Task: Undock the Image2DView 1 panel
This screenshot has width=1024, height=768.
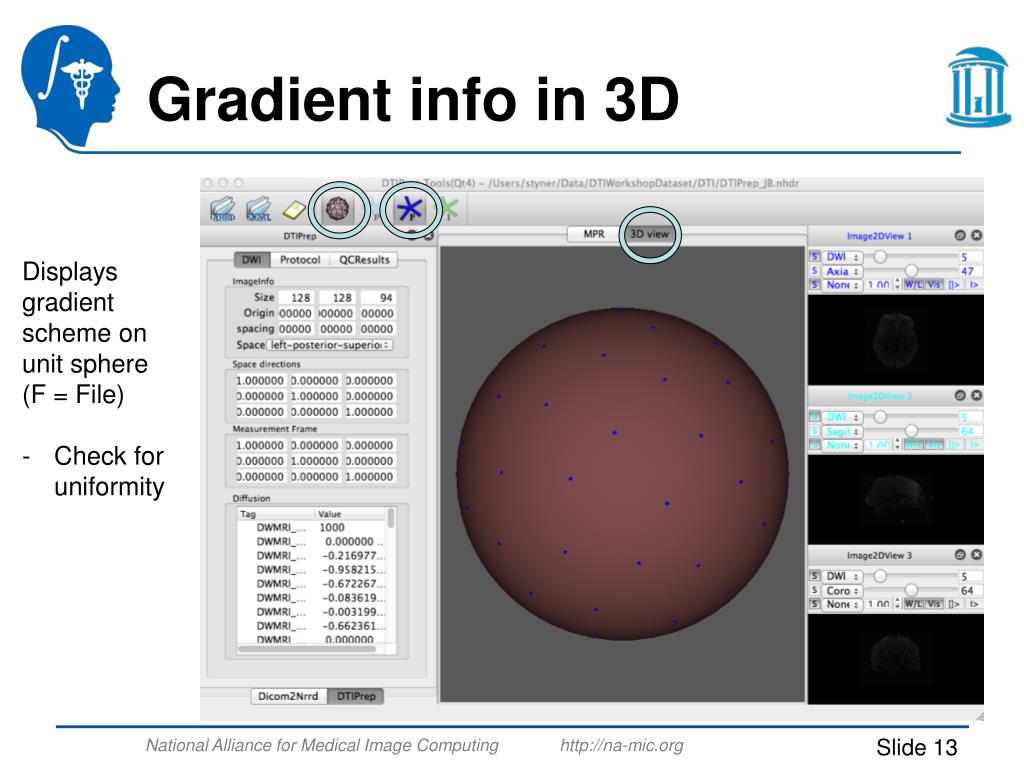Action: [960, 235]
